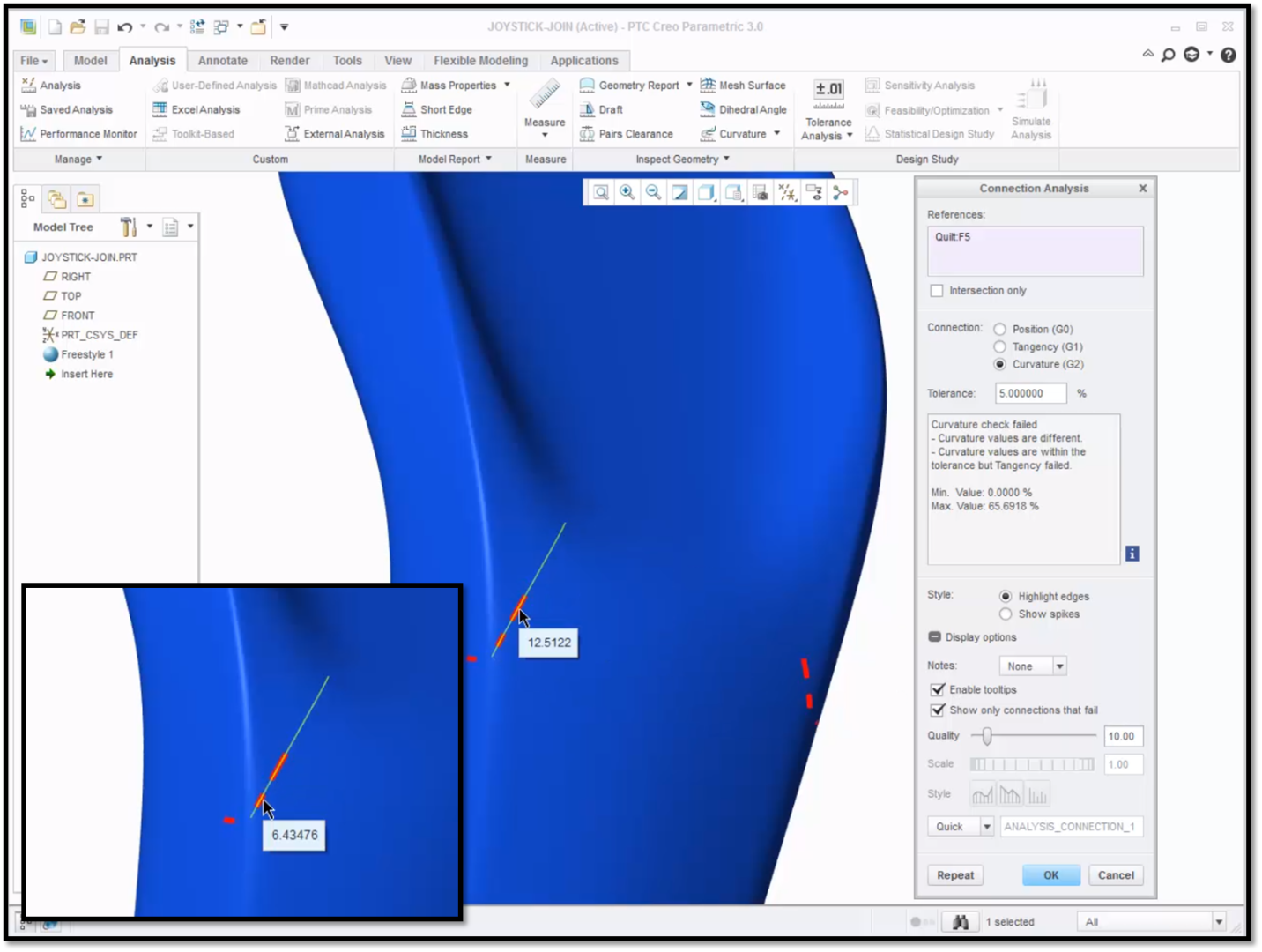
Task: Select the FRONT datum plane in Model Tree
Action: (69, 316)
